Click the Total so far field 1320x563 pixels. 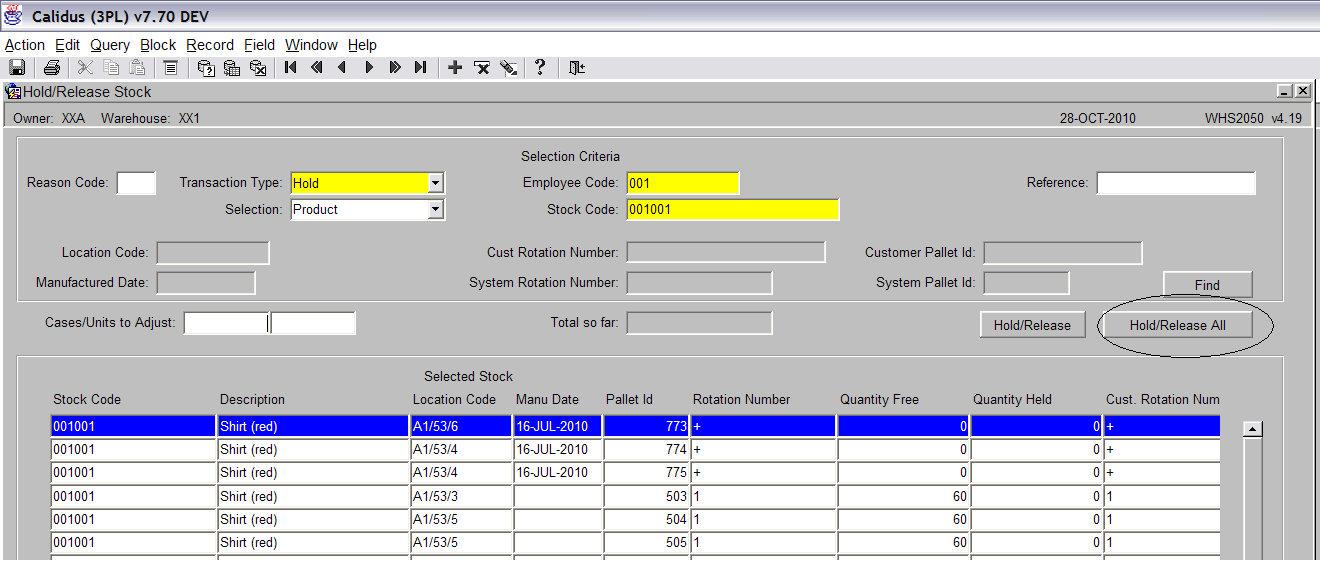[x=699, y=323]
